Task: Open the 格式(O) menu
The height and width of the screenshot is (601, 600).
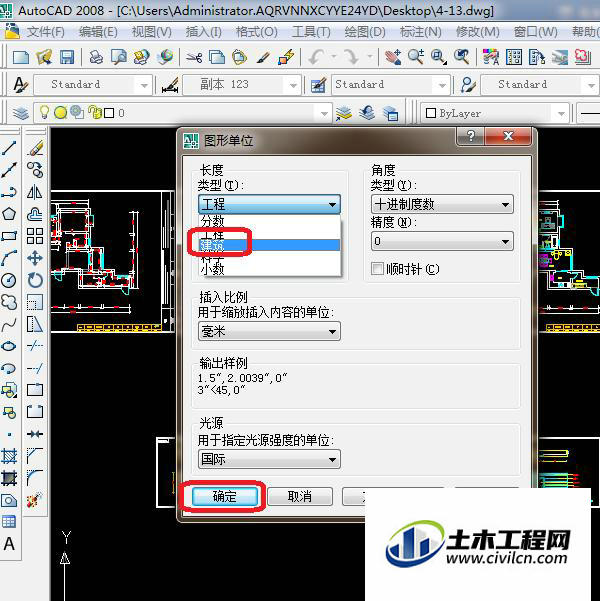Action: [x=256, y=31]
